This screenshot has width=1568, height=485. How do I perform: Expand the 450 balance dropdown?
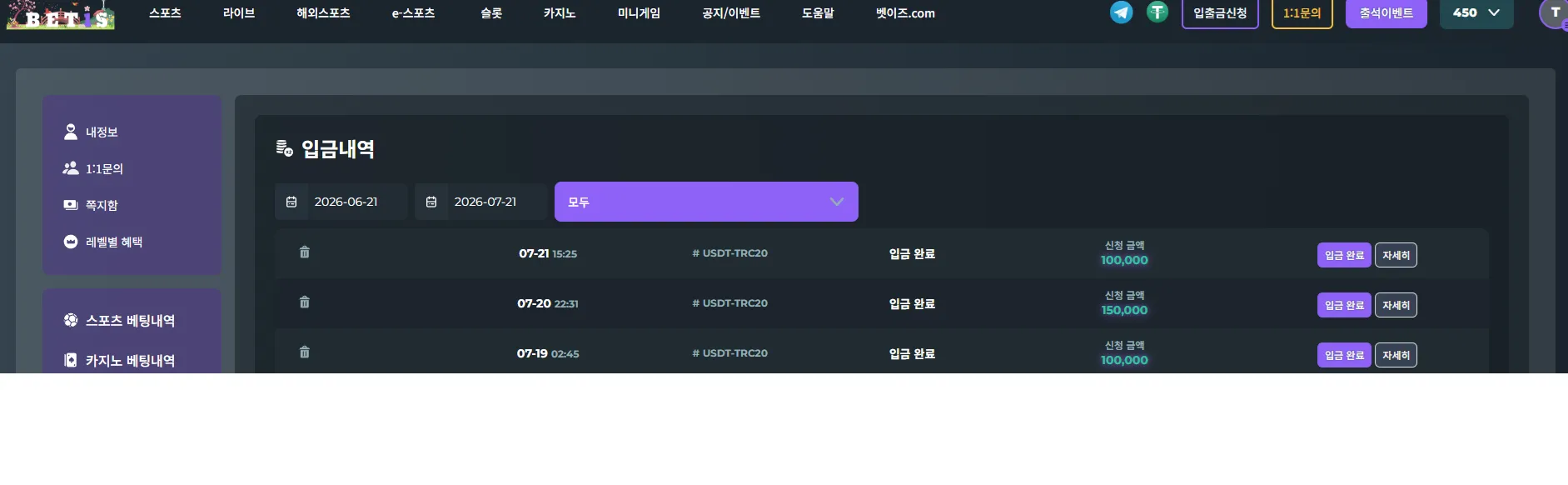(1476, 13)
